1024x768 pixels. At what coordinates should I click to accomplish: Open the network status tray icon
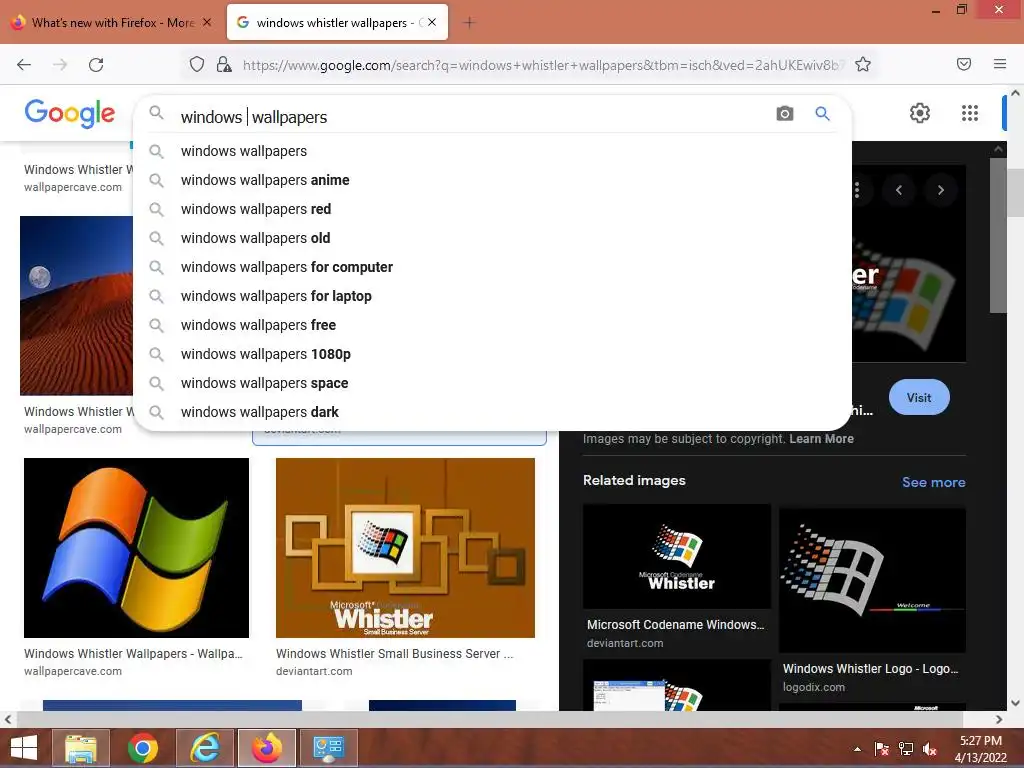(x=906, y=749)
